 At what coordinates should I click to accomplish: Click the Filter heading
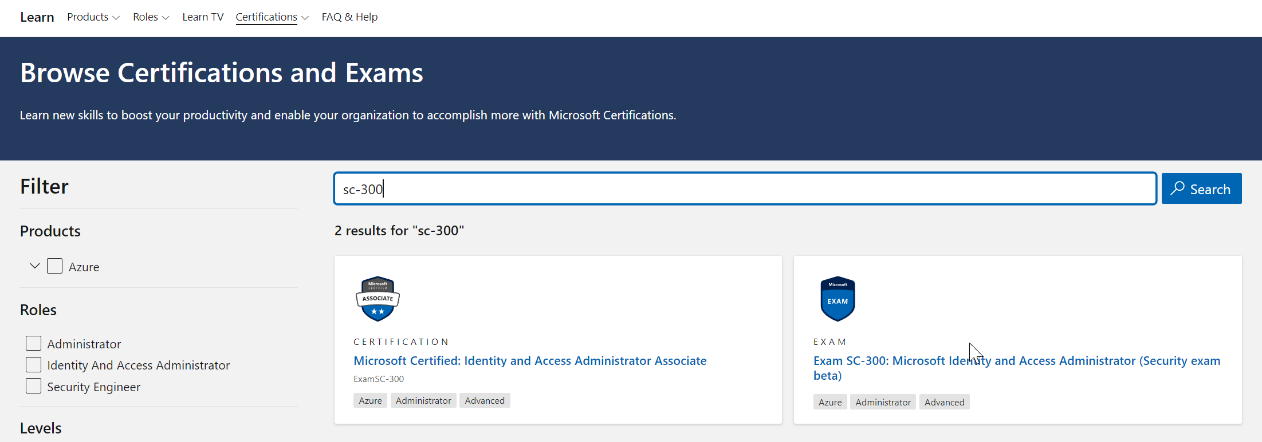(44, 187)
